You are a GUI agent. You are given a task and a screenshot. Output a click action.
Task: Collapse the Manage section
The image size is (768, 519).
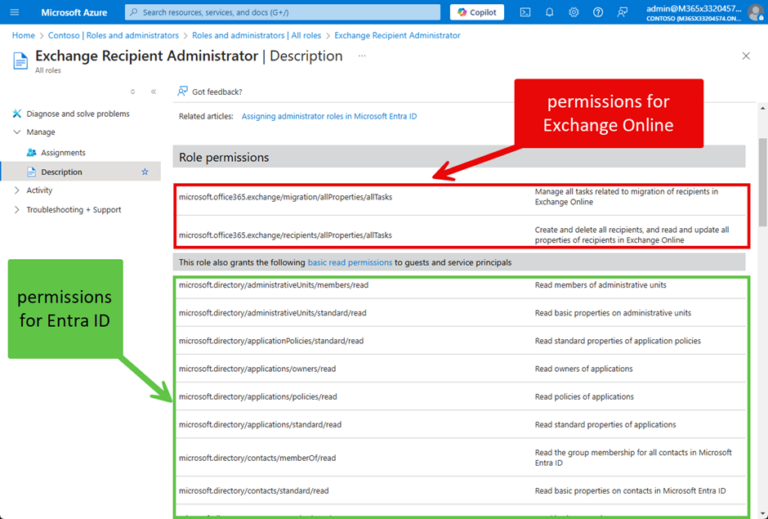[x=17, y=132]
